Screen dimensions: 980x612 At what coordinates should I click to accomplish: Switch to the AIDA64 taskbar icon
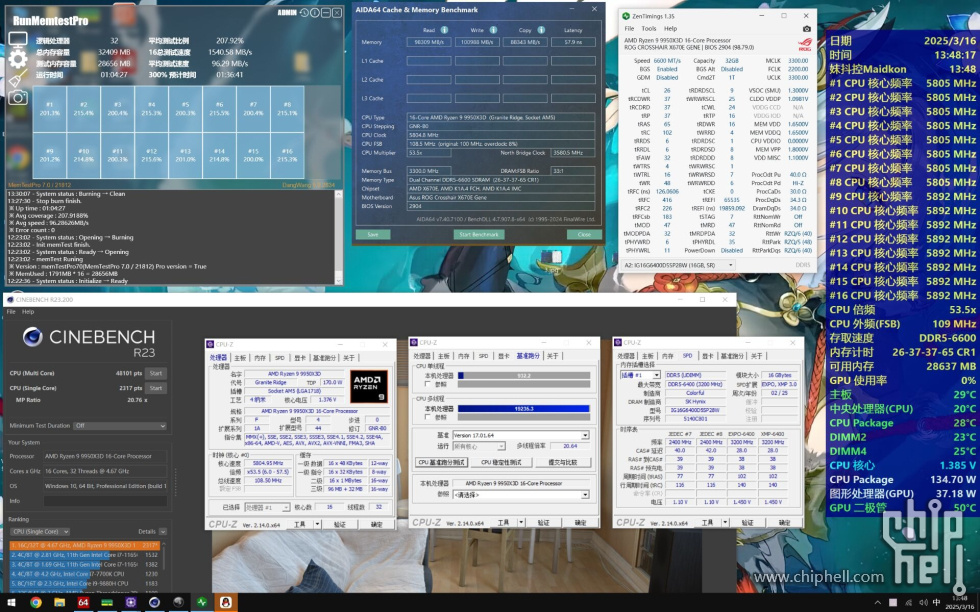pyautogui.click(x=83, y=603)
